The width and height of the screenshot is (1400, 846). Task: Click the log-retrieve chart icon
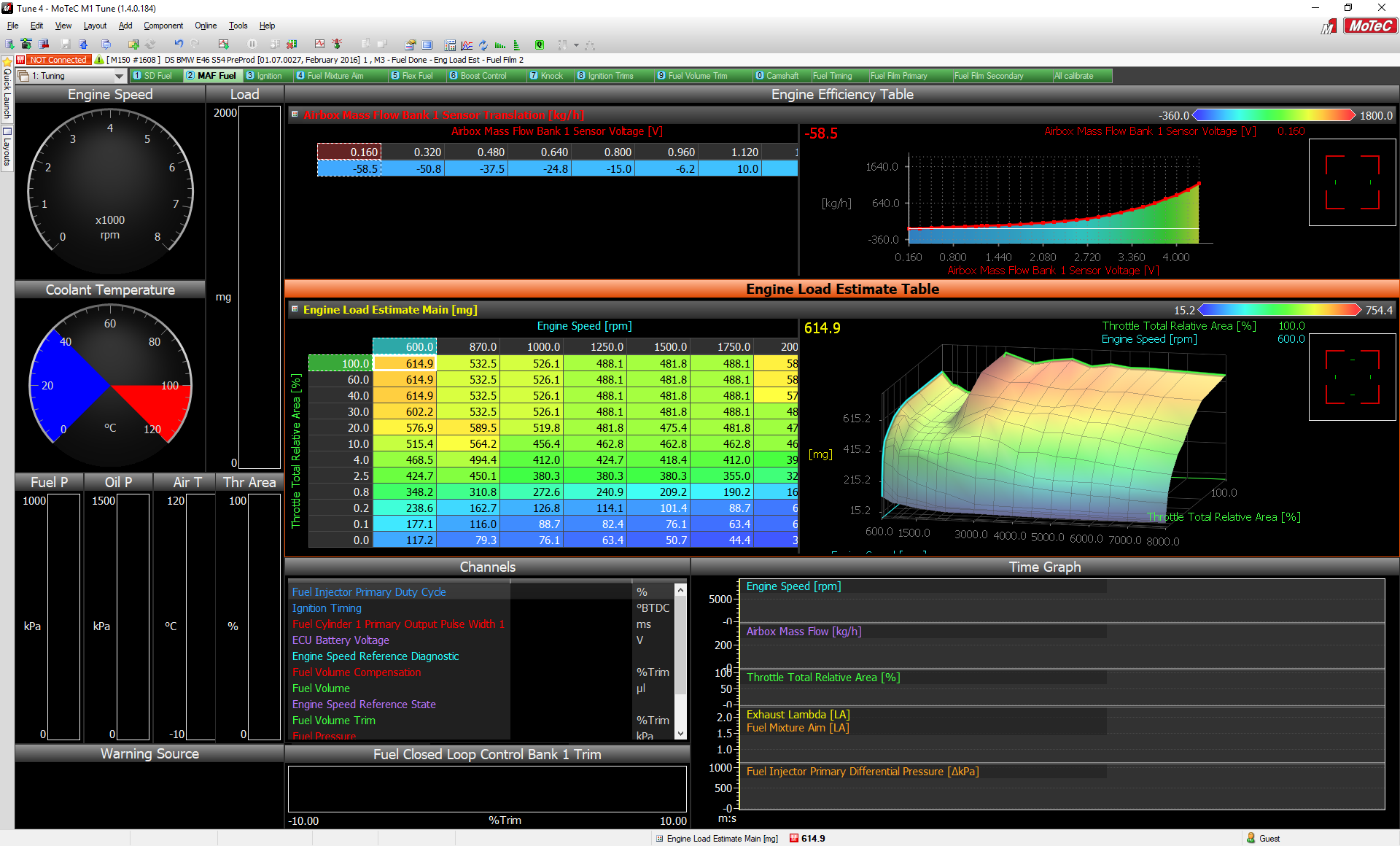(223, 44)
